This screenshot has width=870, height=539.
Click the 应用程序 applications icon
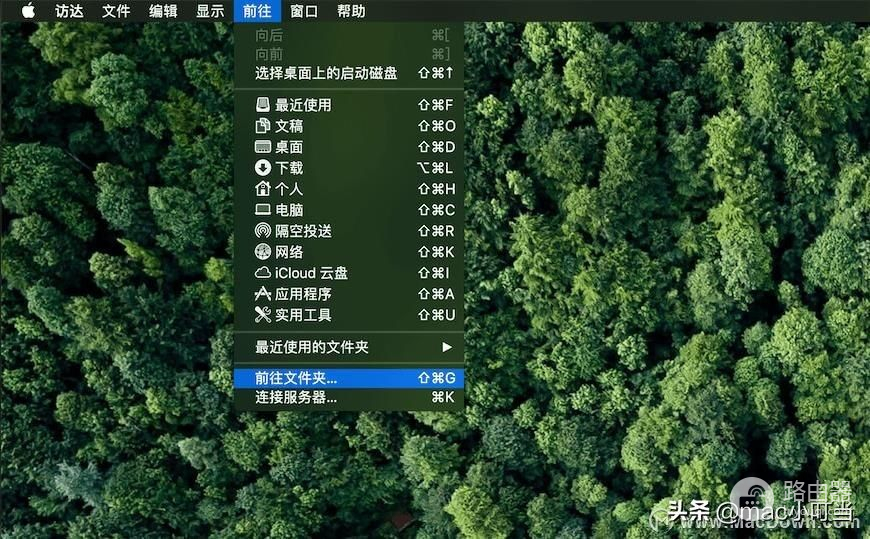coord(262,293)
